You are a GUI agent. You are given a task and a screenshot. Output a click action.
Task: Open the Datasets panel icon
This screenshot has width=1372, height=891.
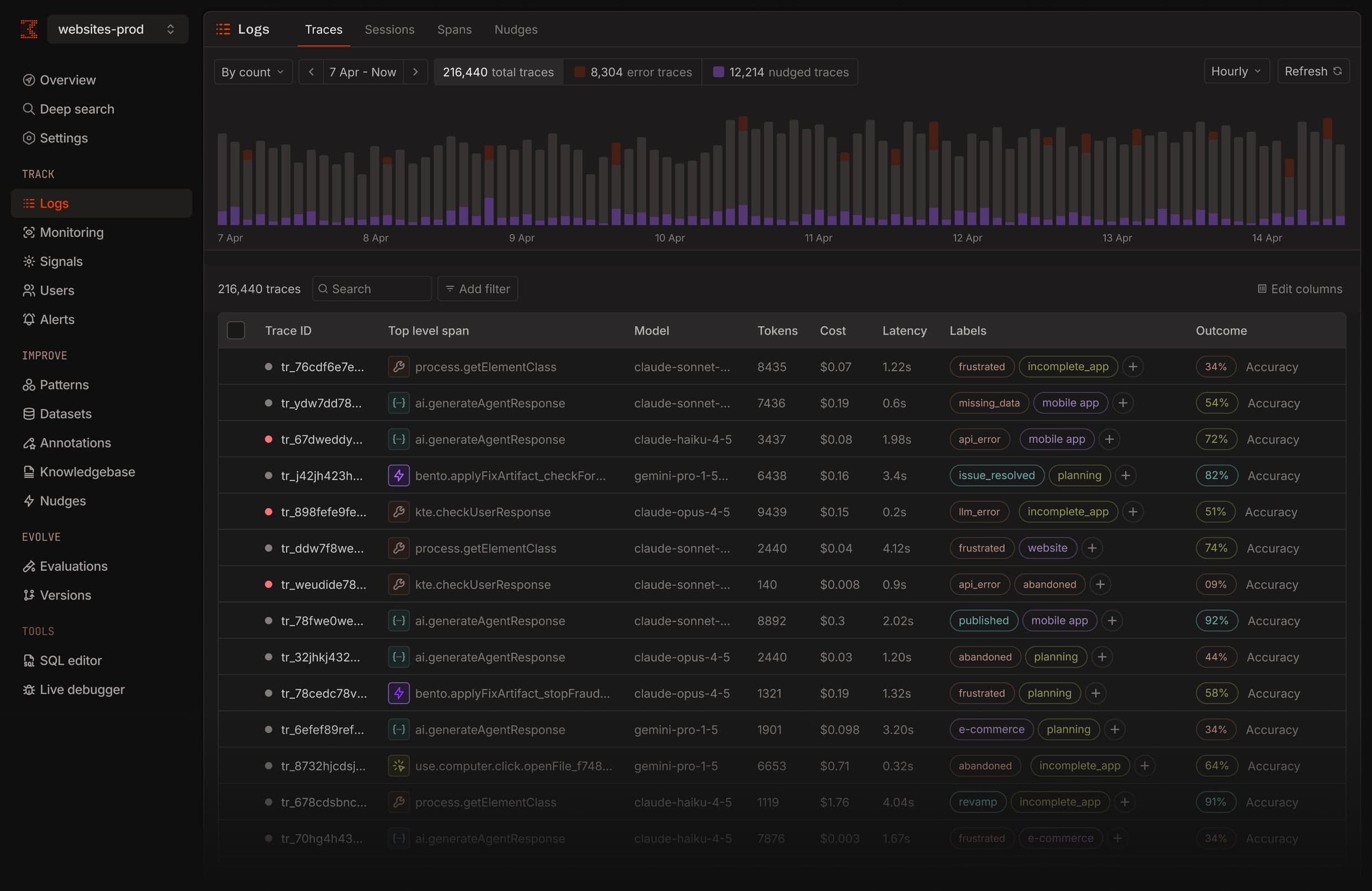29,414
